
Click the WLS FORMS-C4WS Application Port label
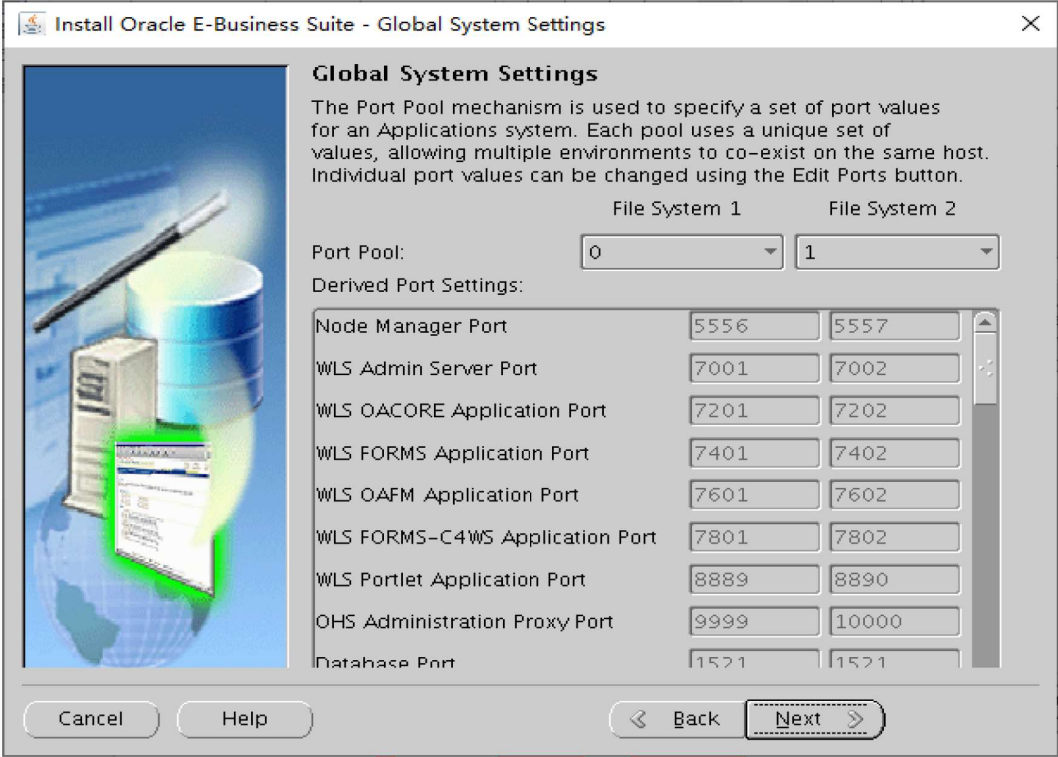[x=486, y=537]
